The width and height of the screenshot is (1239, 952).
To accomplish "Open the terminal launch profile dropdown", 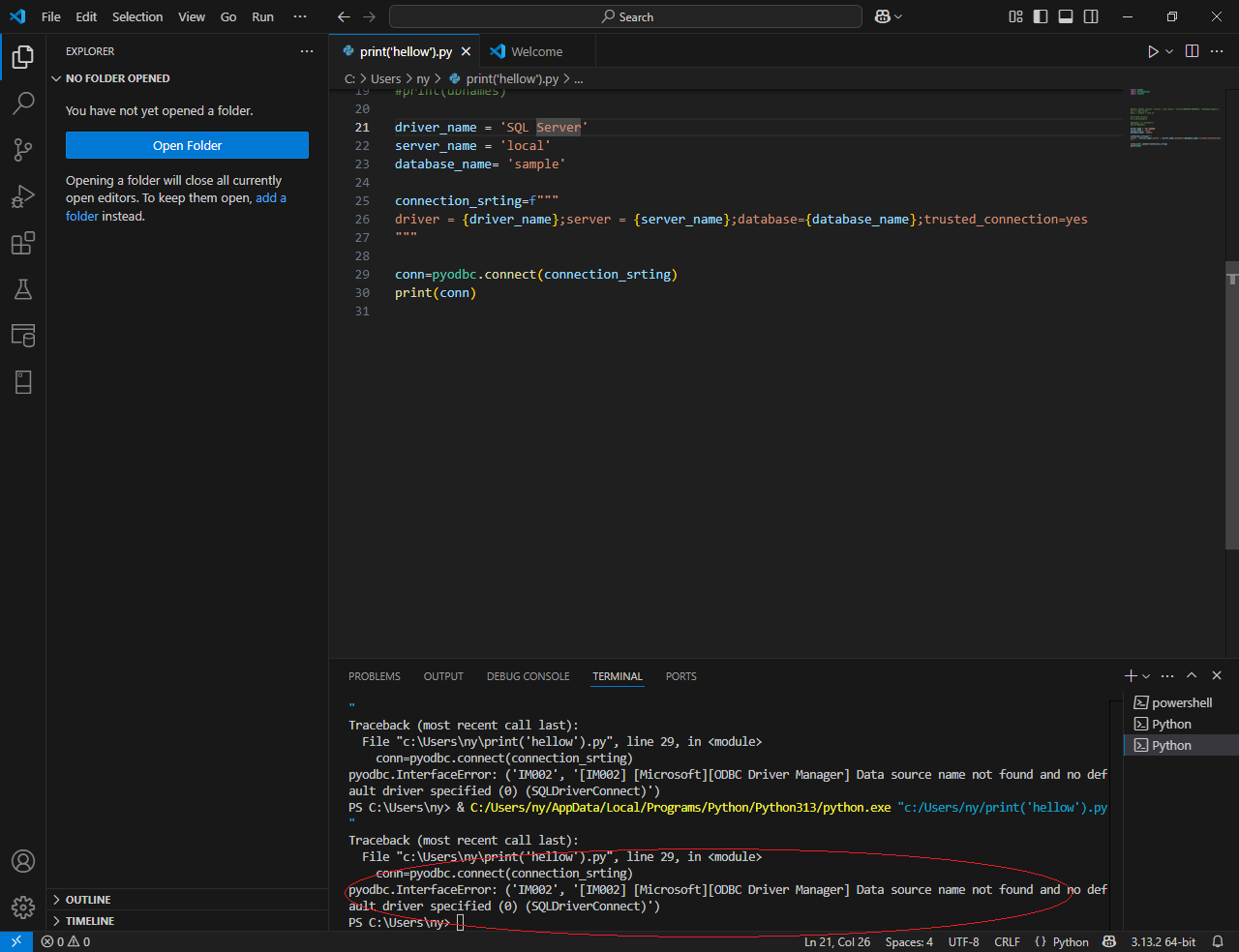I will [1144, 675].
